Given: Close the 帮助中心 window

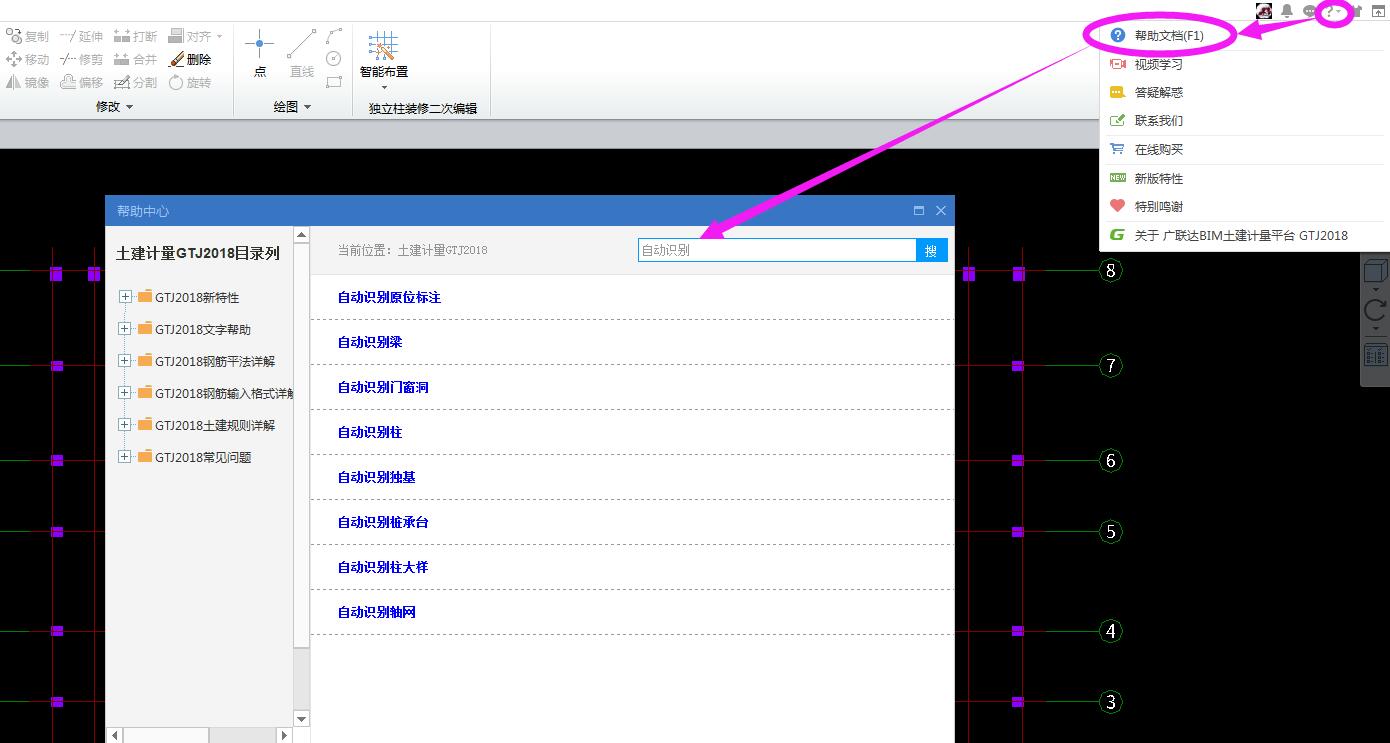Looking at the screenshot, I should click(941, 211).
